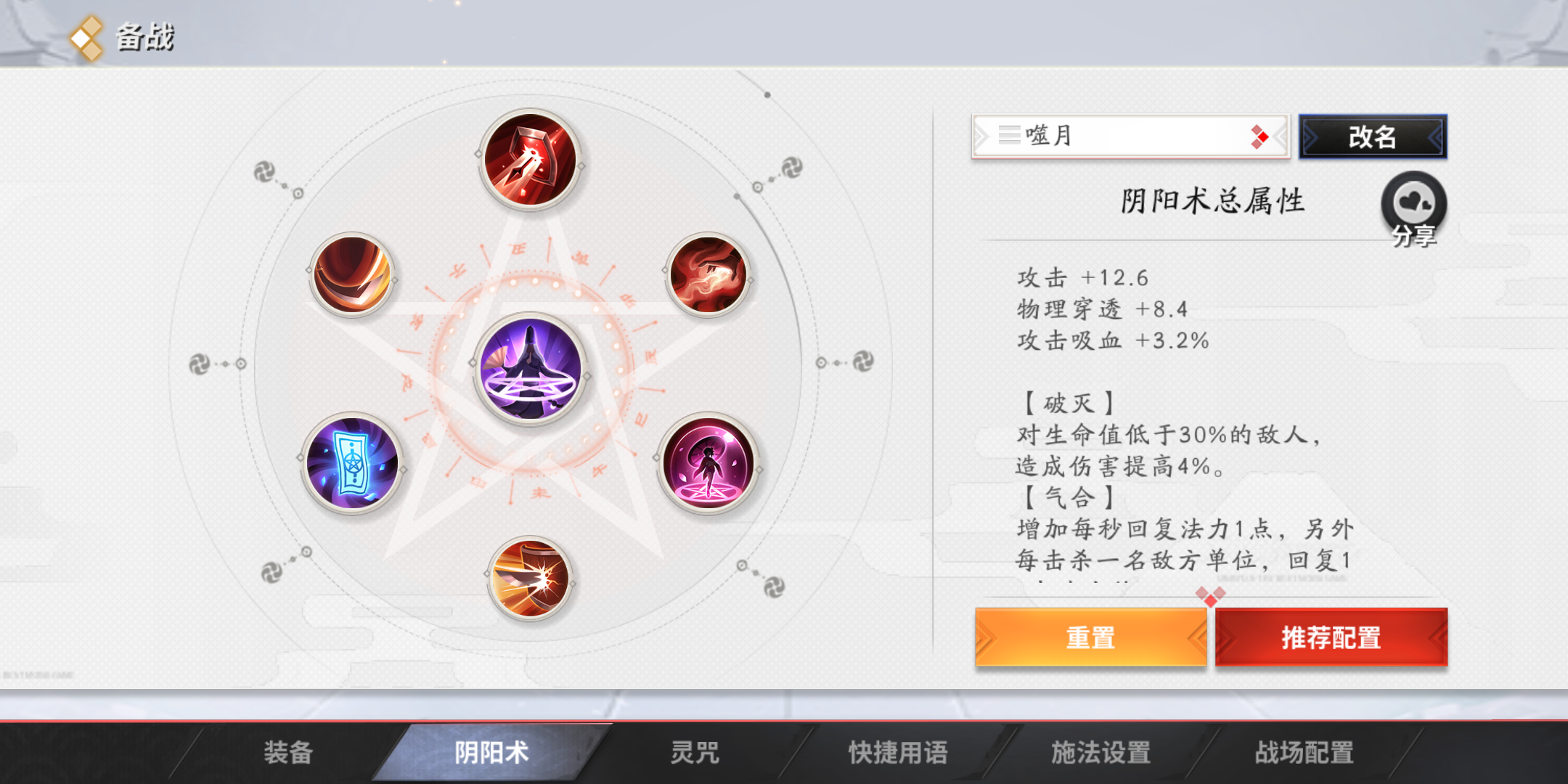Apply the red 推荐配置 button
Viewport: 1568px width, 784px height.
(x=1331, y=637)
